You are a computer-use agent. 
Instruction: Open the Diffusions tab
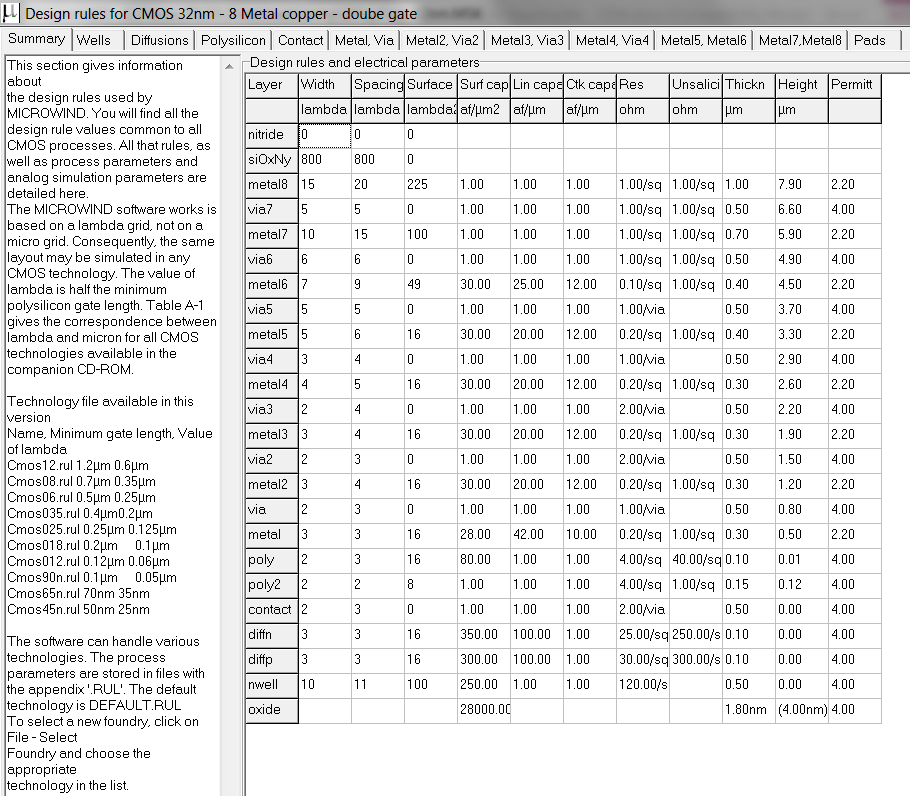coord(159,40)
